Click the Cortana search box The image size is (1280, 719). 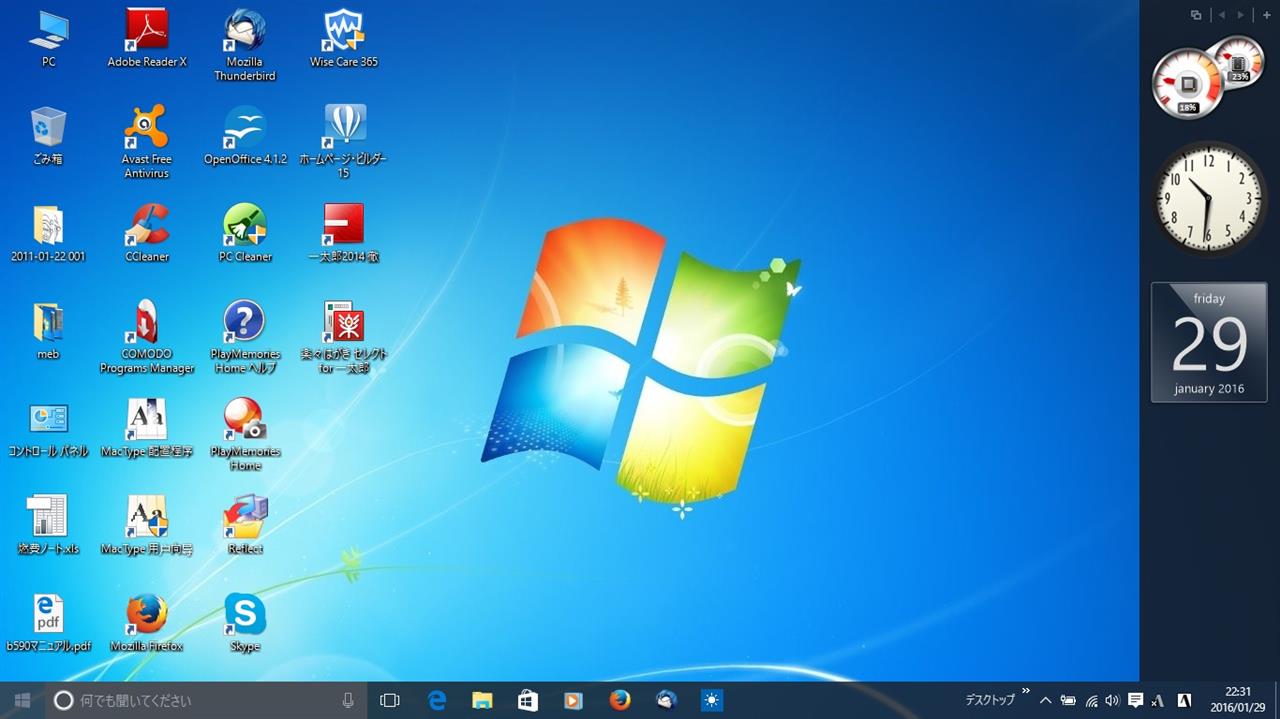coord(207,701)
